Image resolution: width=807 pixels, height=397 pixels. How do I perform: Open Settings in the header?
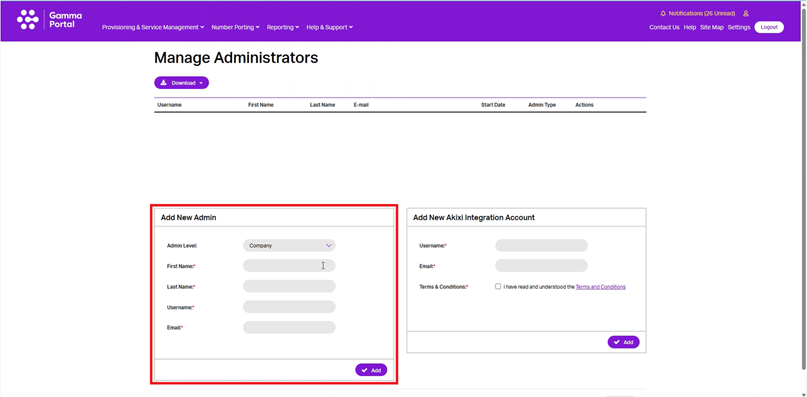coord(739,27)
